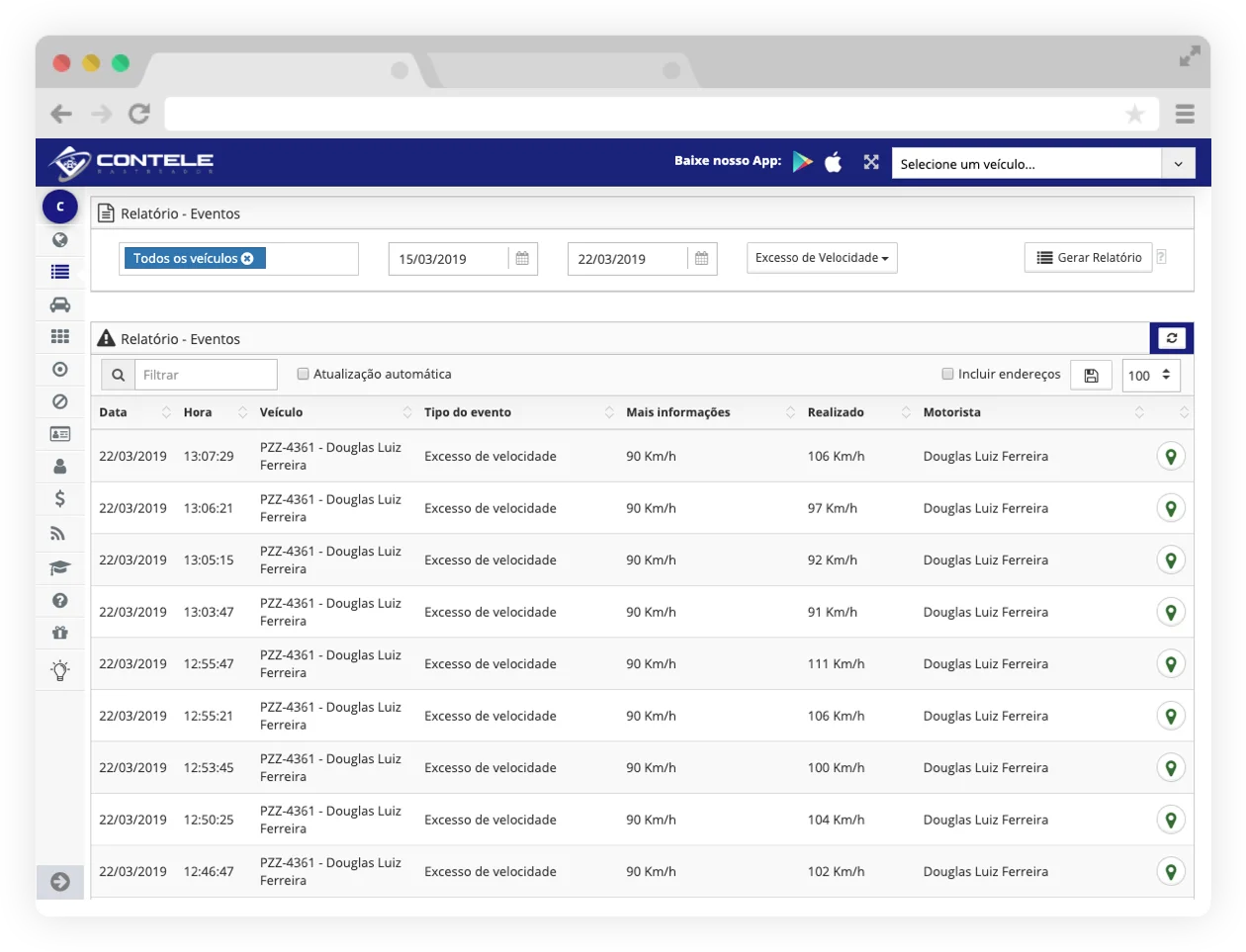1246x952 pixels.
Task: Enable Atualização automática checkbox
Action: pos(304,374)
